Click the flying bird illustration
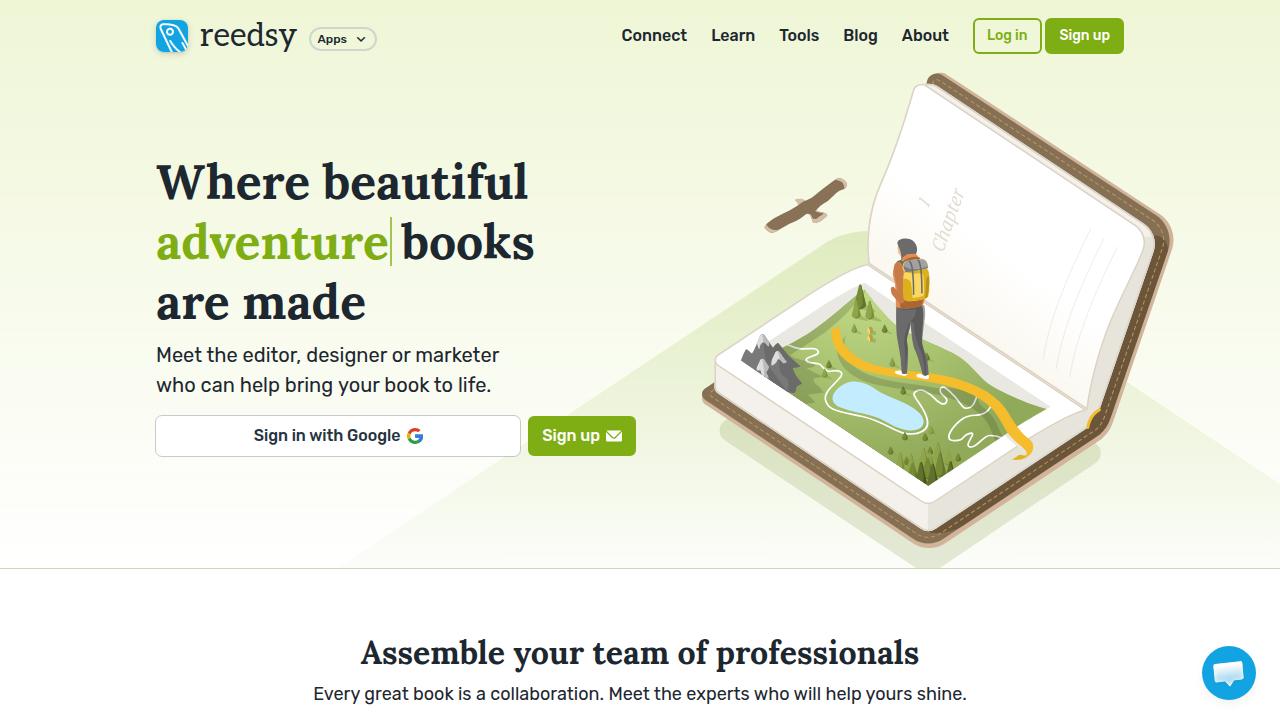The width and height of the screenshot is (1280, 720). tap(806, 205)
